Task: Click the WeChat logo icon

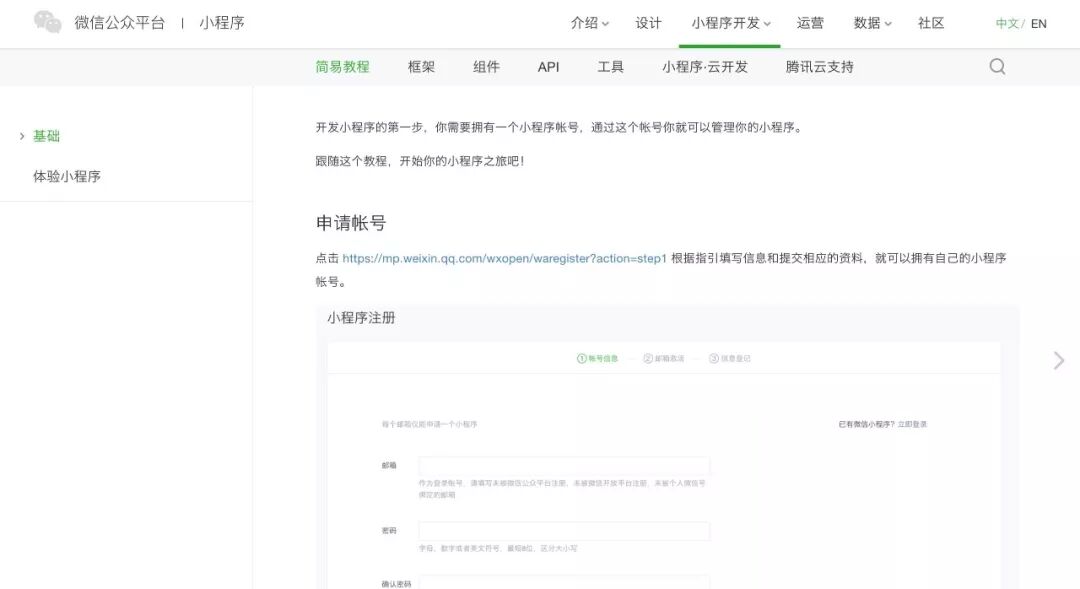Action: [x=48, y=22]
